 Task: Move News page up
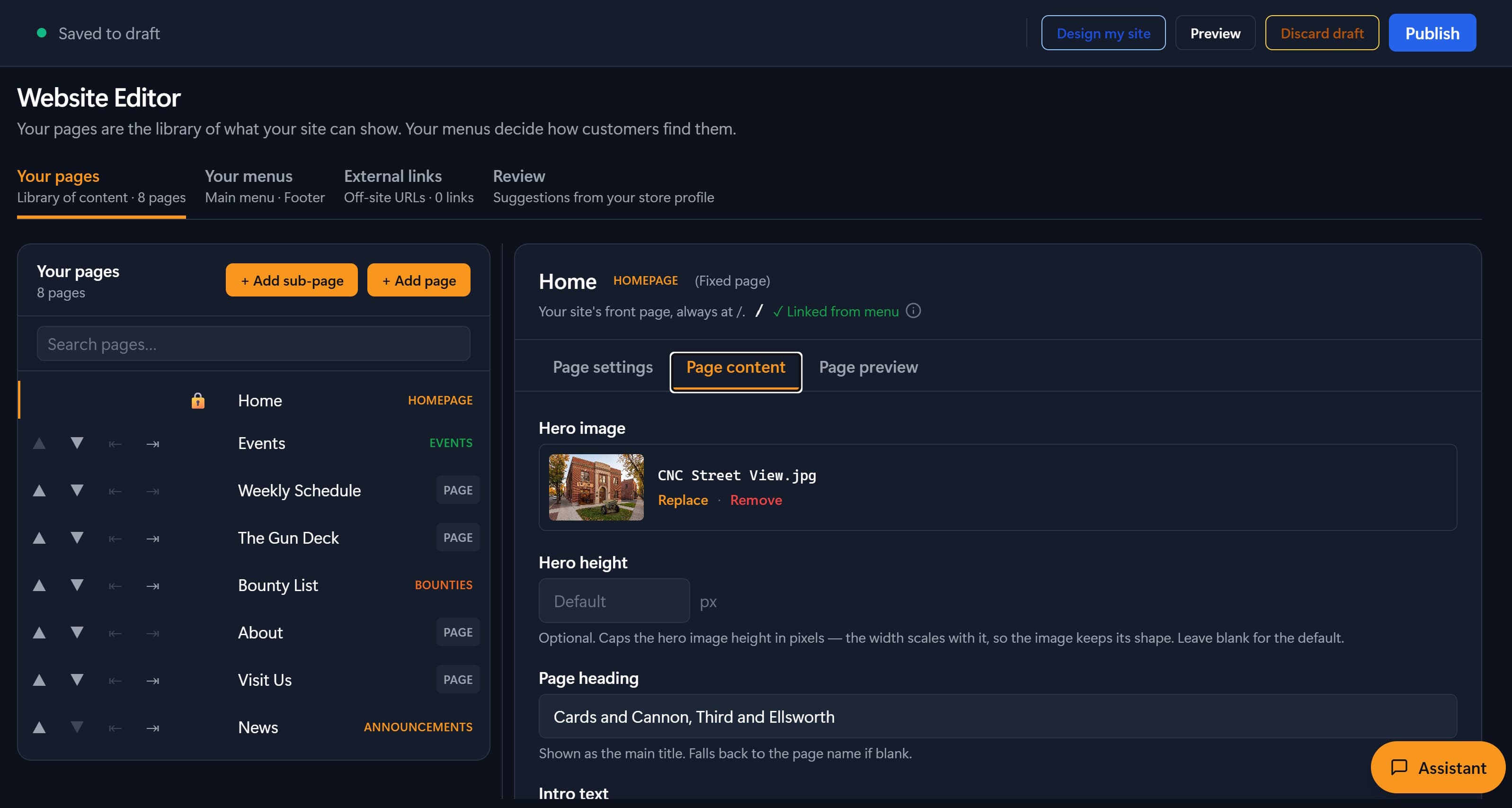point(39,727)
